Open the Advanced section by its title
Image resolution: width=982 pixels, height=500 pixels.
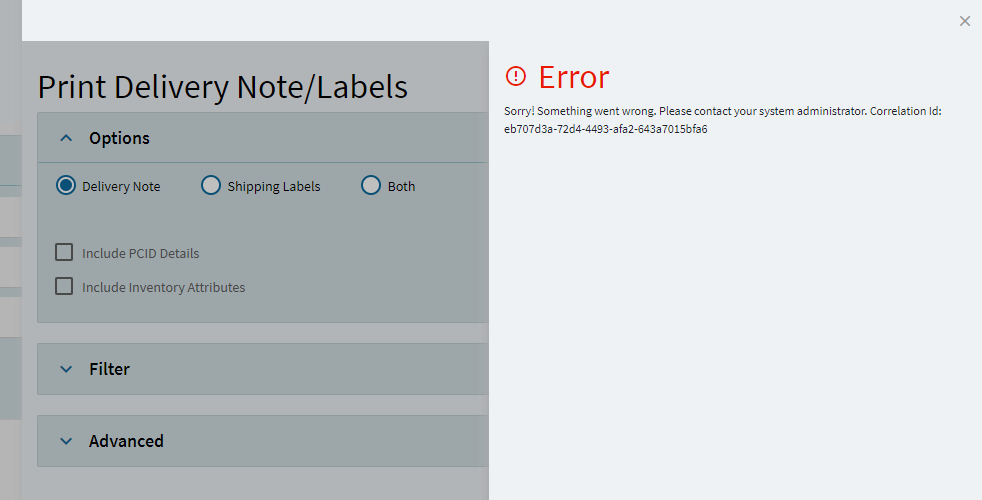(x=126, y=441)
